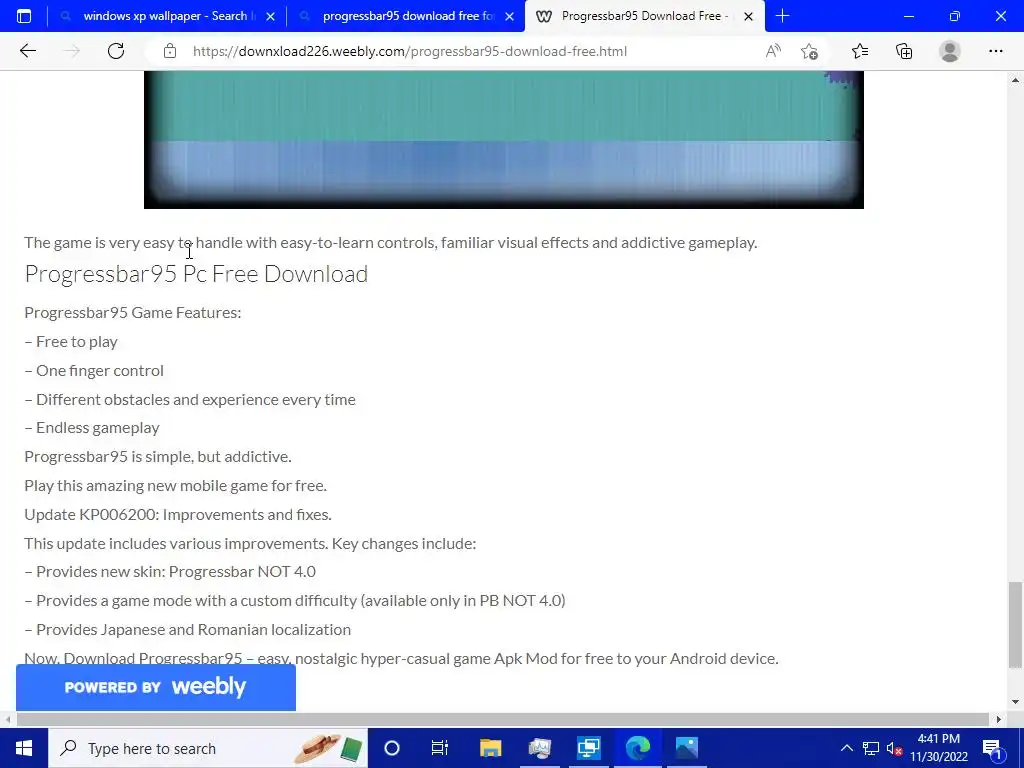Click the game screenshot image

pyautogui.click(x=504, y=140)
